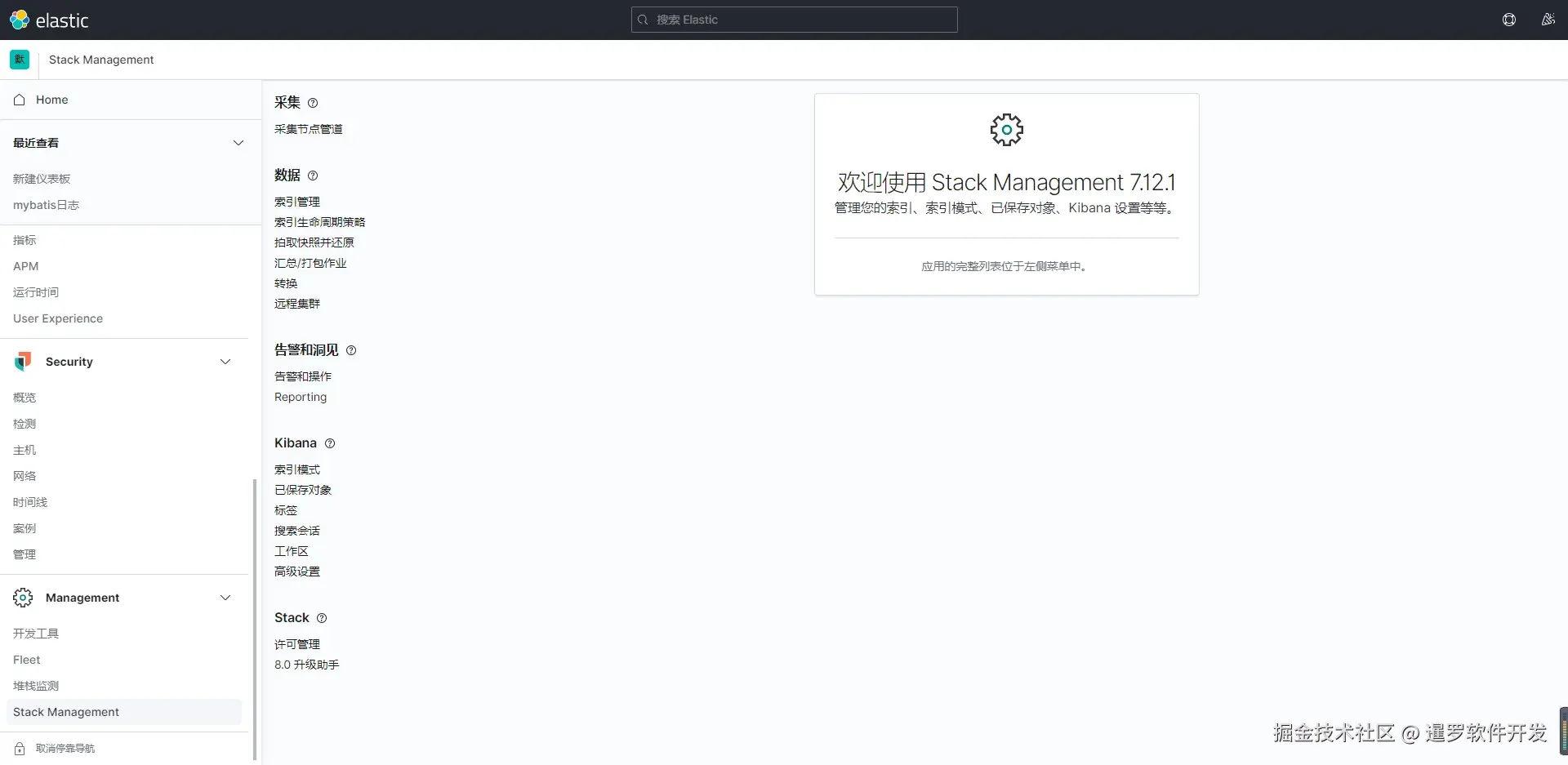1568x765 pixels.
Task: Show help tooltip next to Kibana heading
Action: [330, 443]
